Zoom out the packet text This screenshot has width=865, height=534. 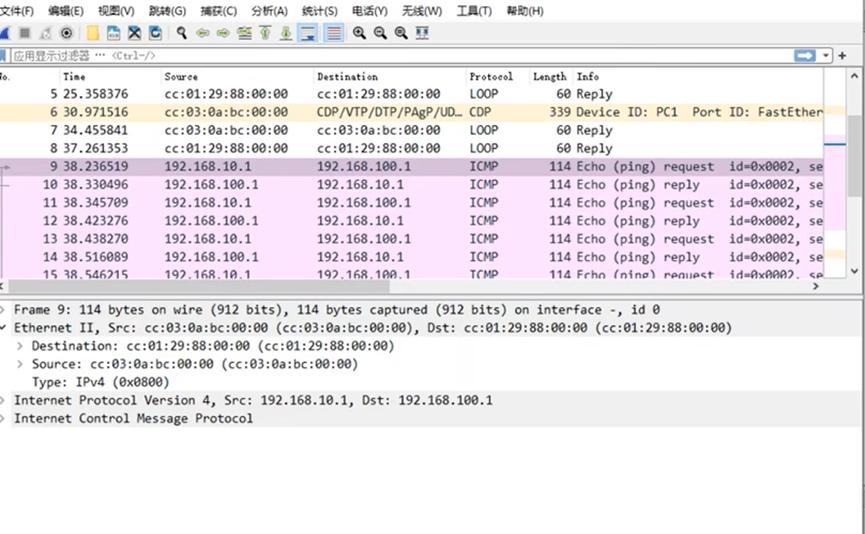[x=380, y=33]
